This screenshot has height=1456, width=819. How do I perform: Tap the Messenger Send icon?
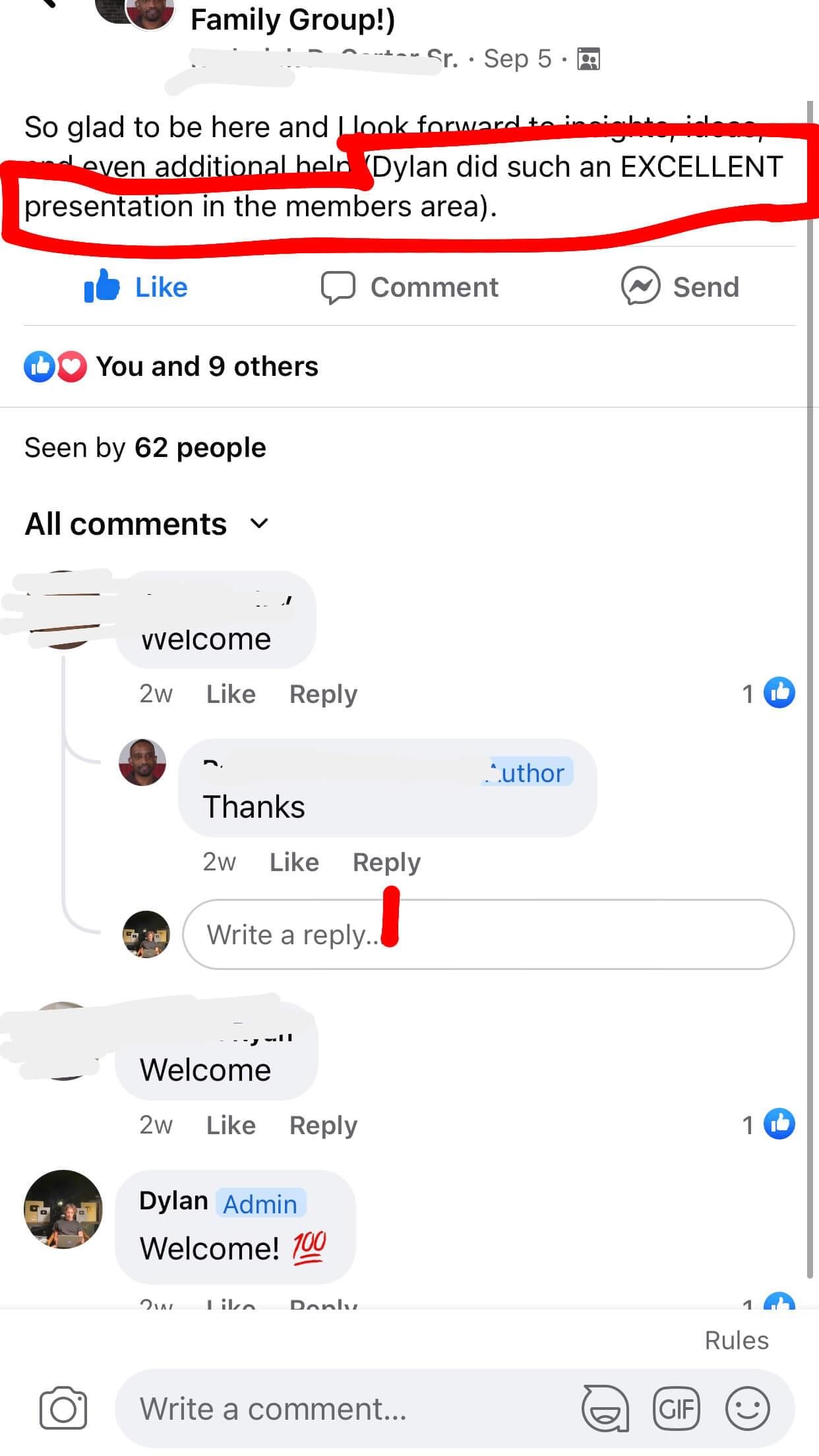pyautogui.click(x=640, y=286)
